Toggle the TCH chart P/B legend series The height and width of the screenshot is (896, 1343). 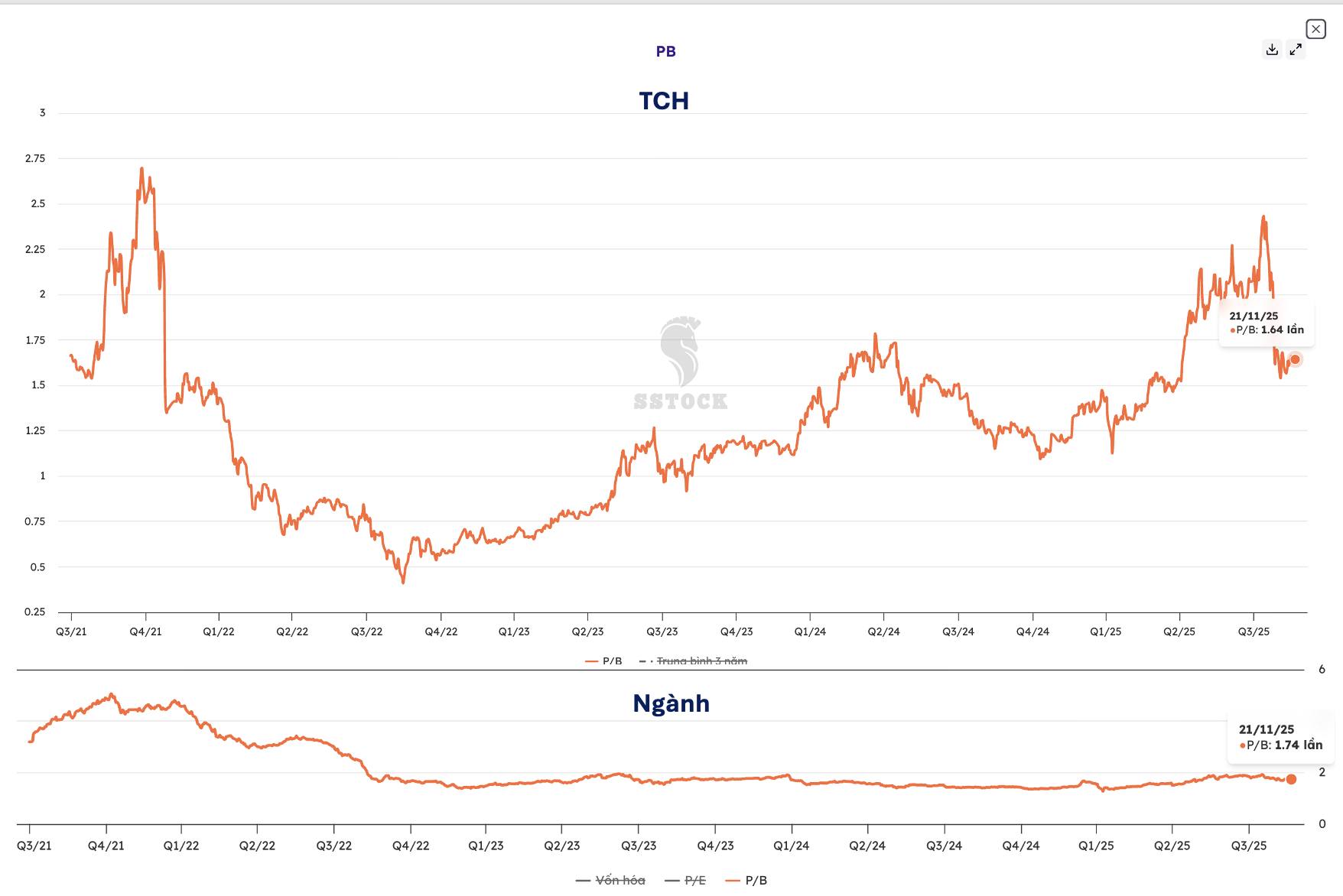click(x=604, y=661)
